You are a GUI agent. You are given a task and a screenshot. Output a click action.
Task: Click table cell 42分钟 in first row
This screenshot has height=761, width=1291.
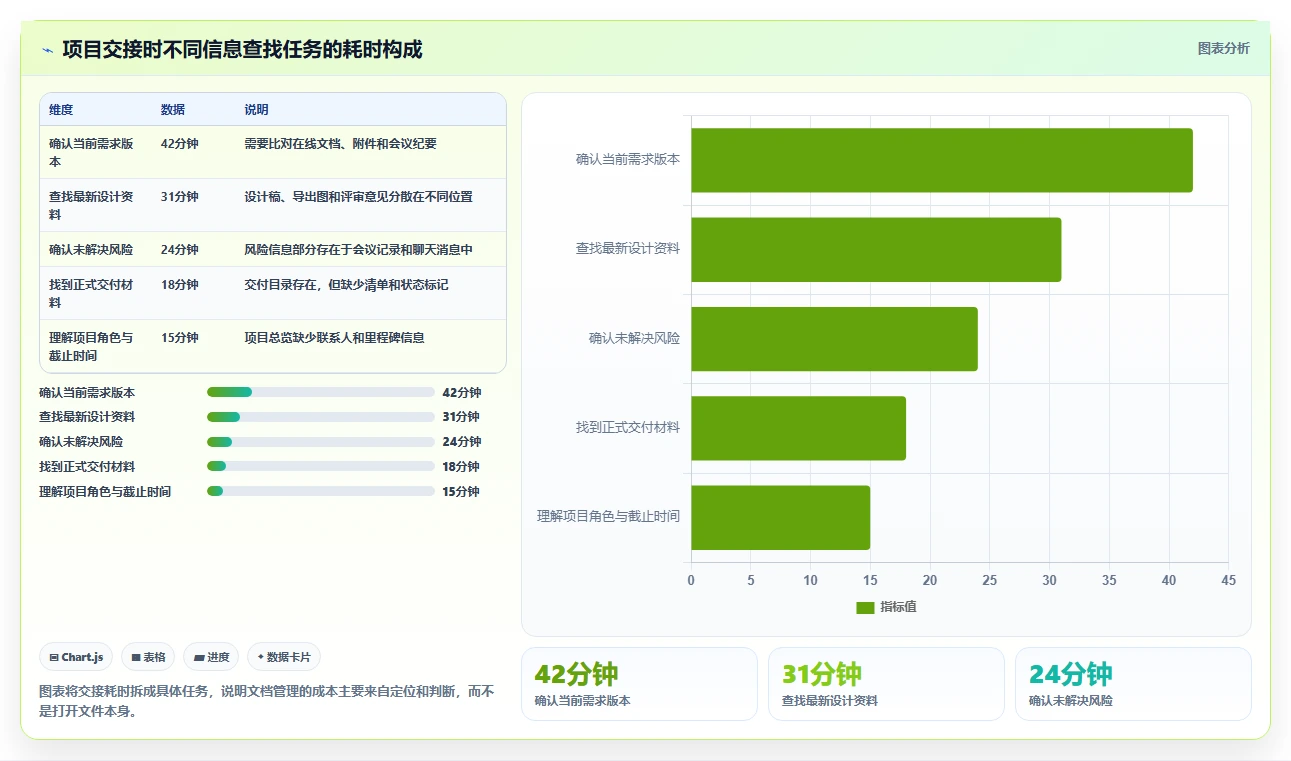[180, 144]
